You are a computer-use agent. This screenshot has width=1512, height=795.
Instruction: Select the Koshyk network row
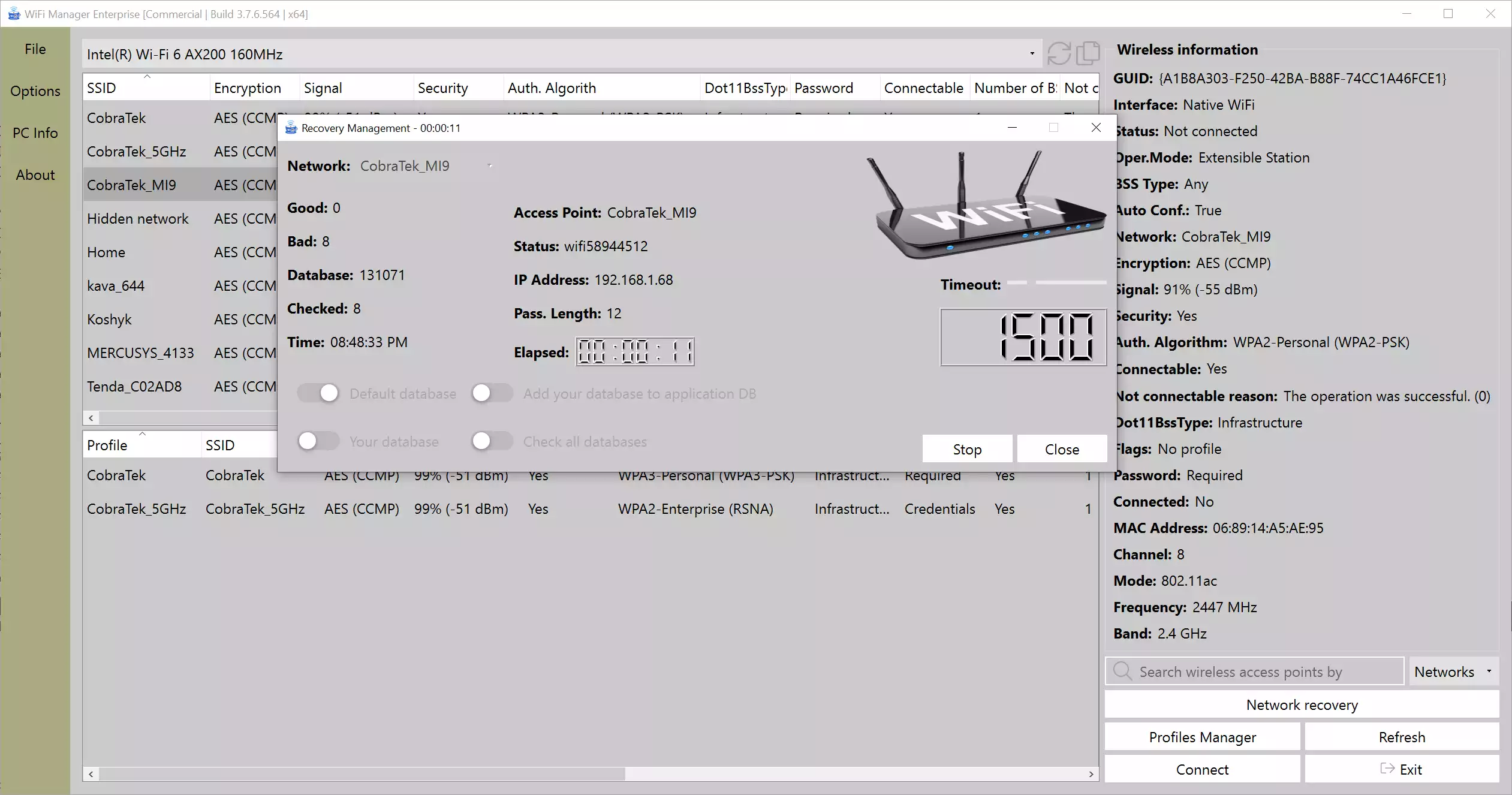click(180, 320)
